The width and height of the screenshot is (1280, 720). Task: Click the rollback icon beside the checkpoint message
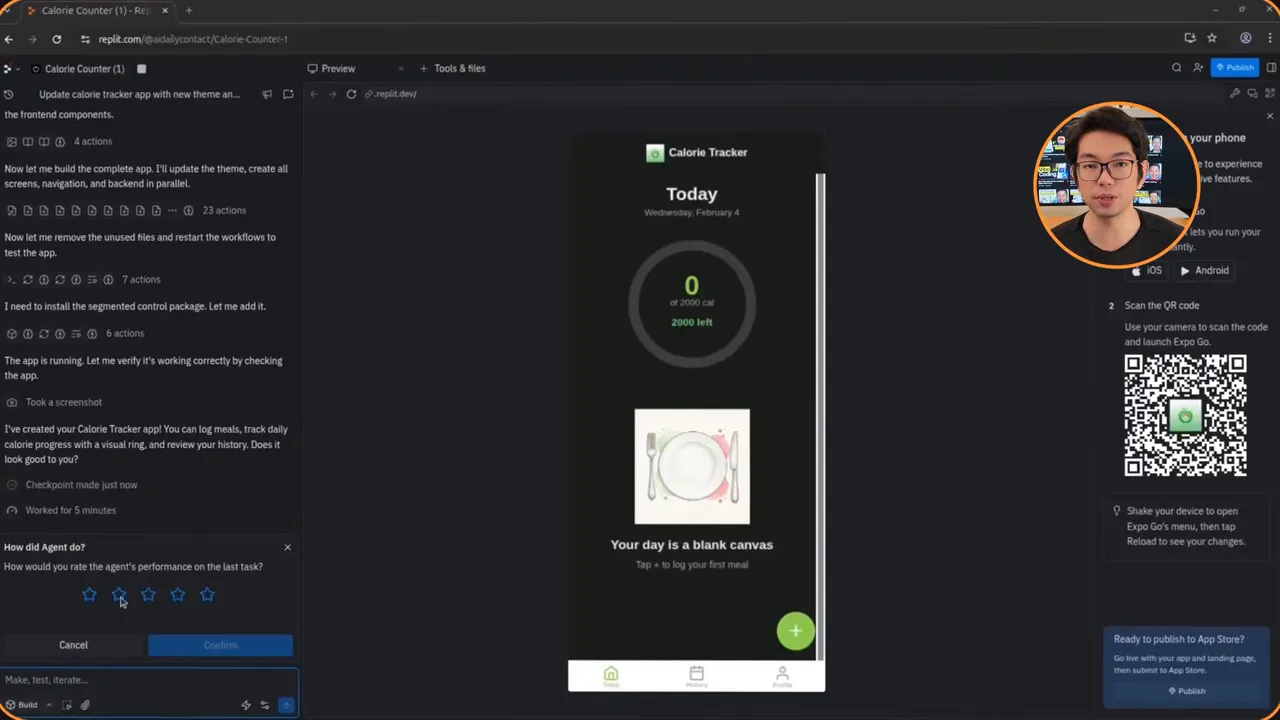coord(11,485)
